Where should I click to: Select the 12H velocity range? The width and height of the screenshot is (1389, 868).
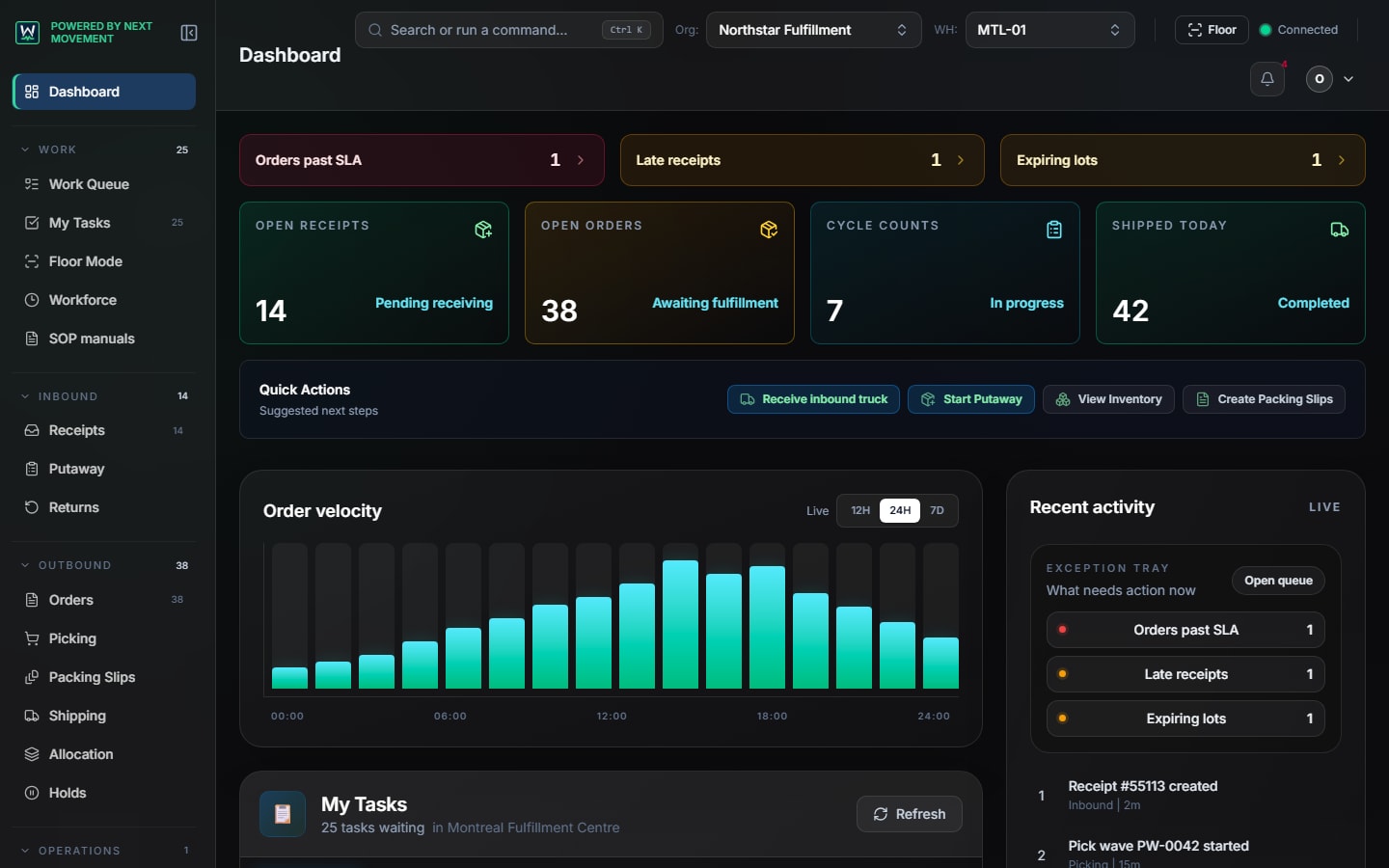(860, 510)
